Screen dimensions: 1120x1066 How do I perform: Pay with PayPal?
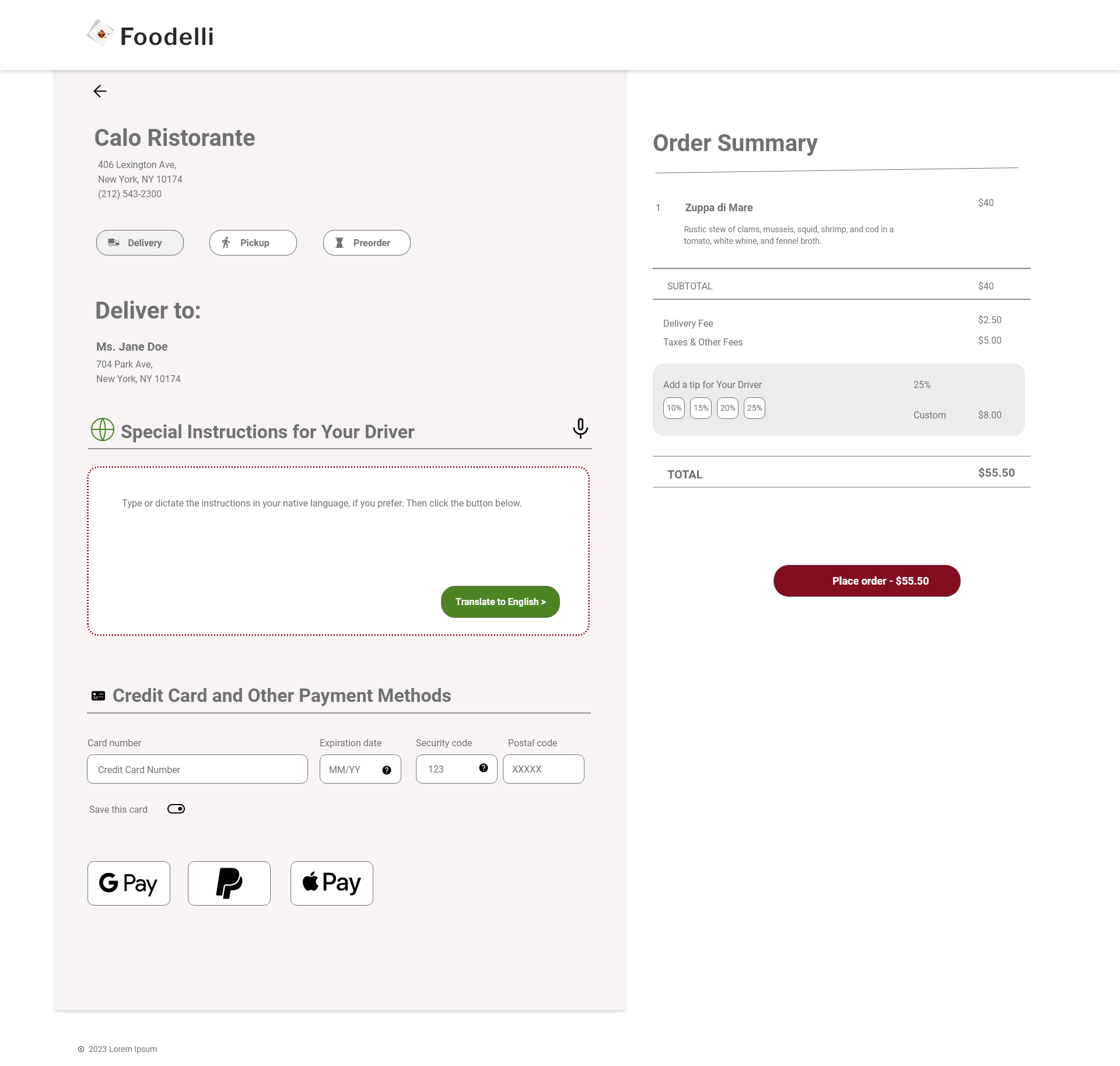tap(229, 883)
